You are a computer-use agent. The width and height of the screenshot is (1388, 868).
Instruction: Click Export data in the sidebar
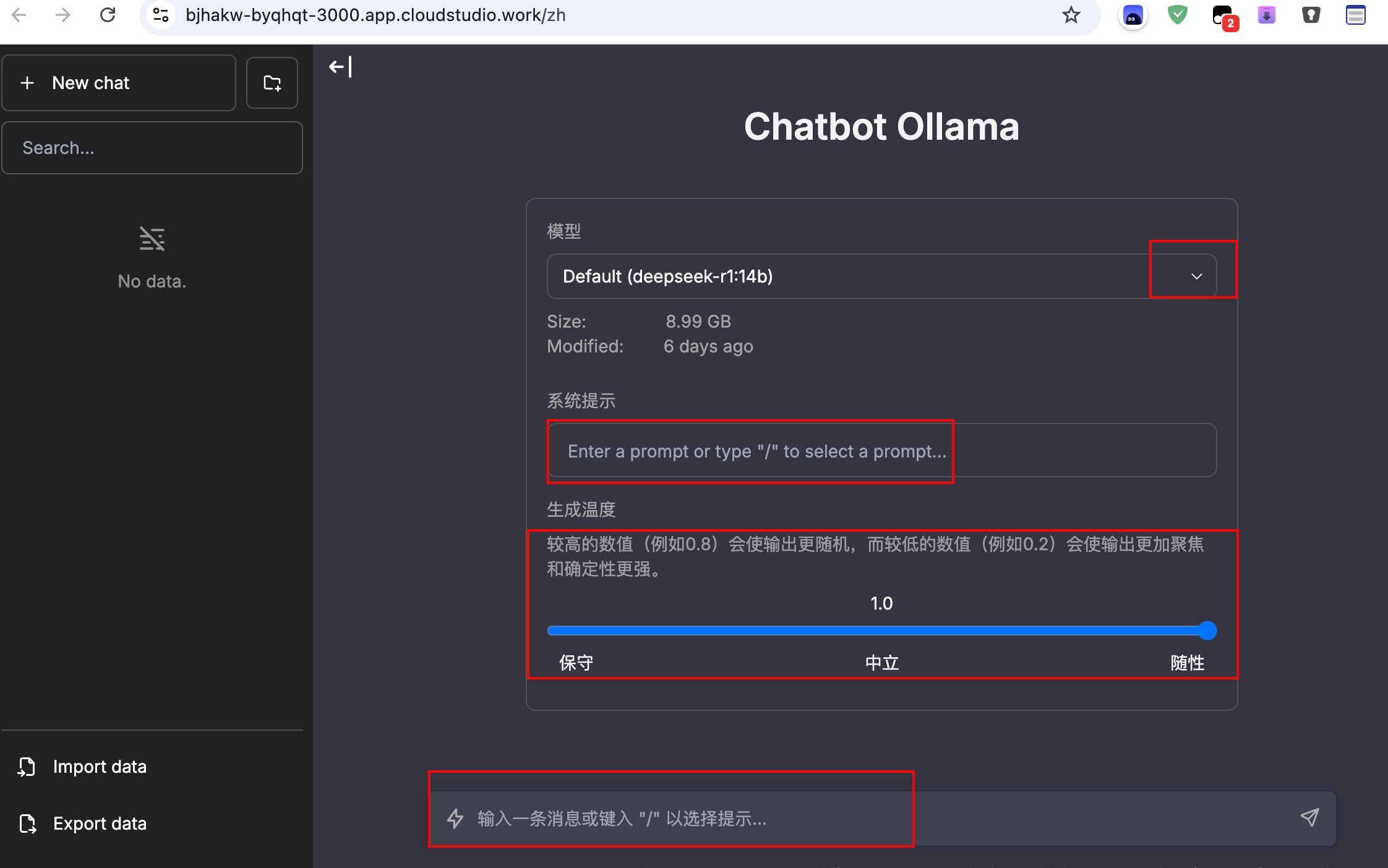(x=99, y=823)
